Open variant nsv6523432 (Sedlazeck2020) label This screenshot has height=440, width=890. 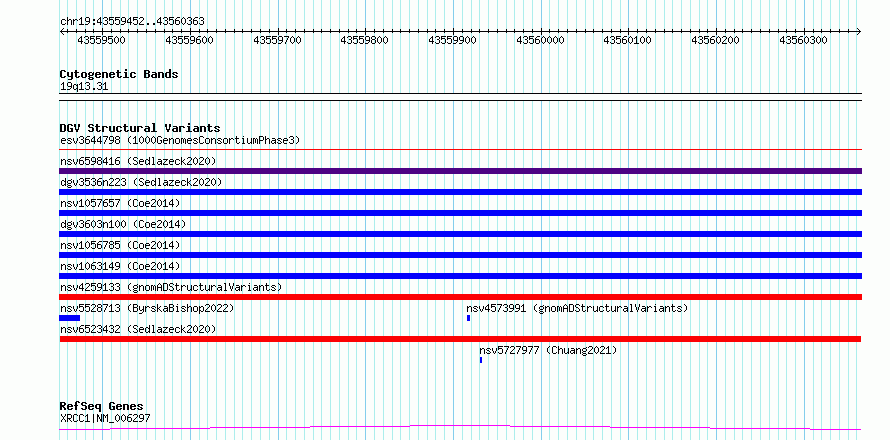pos(138,329)
